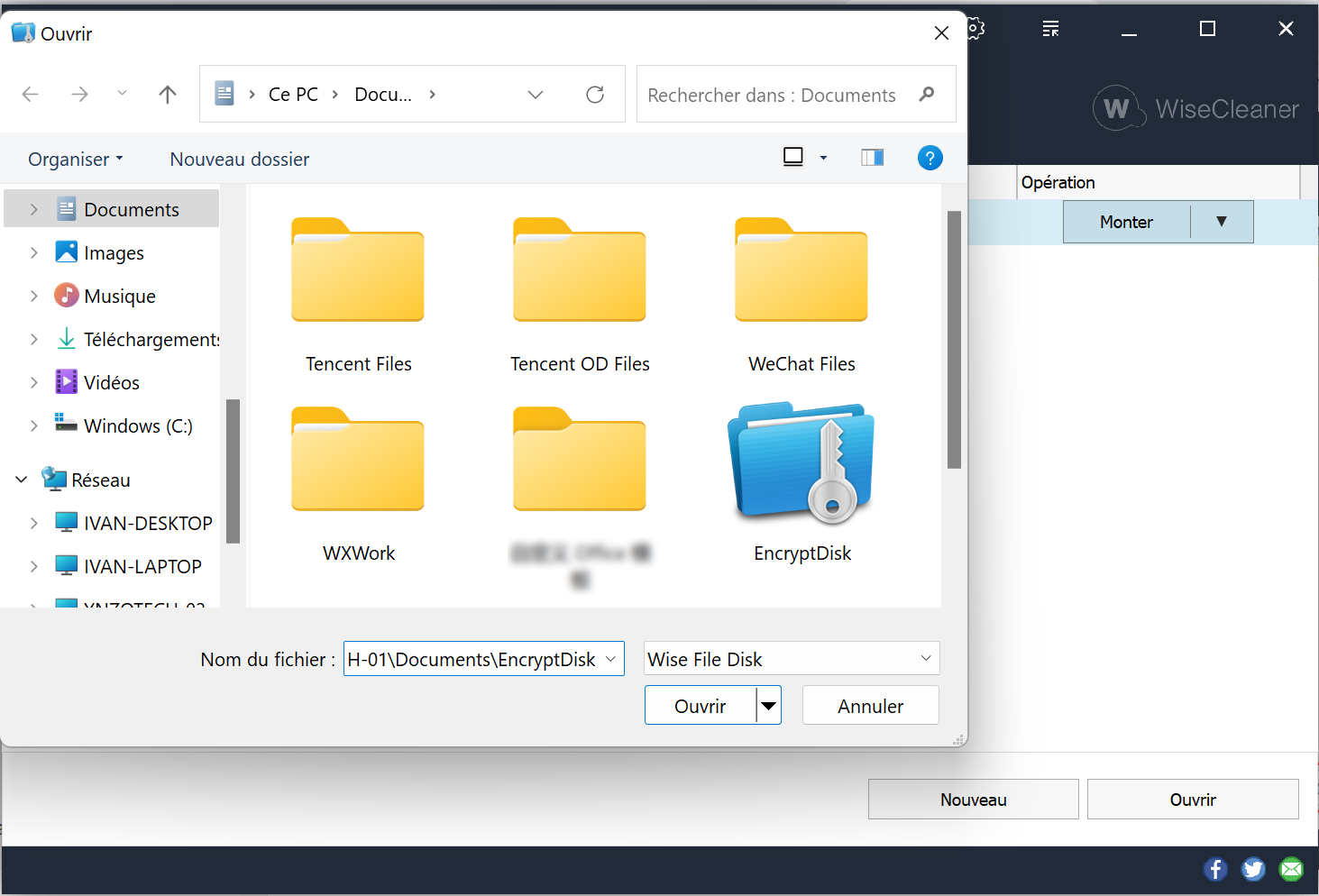Create a Nouveau dossier

[x=240, y=160]
